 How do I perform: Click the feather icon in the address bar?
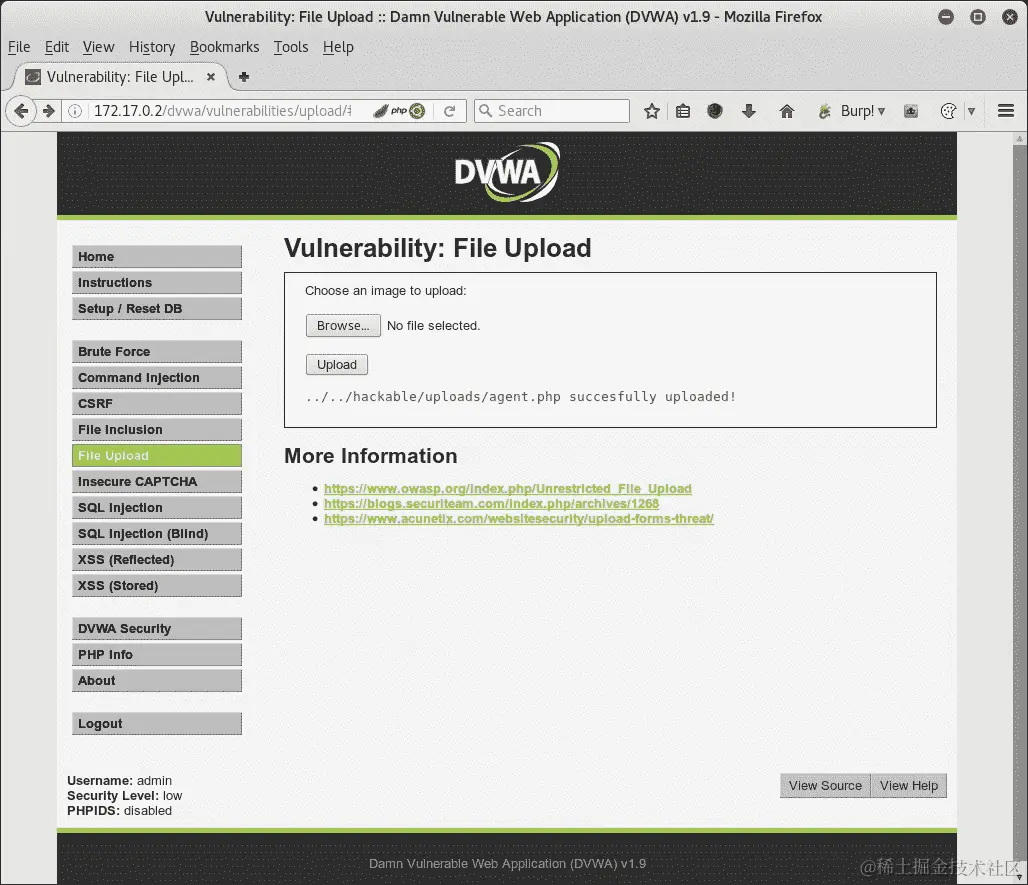point(381,111)
